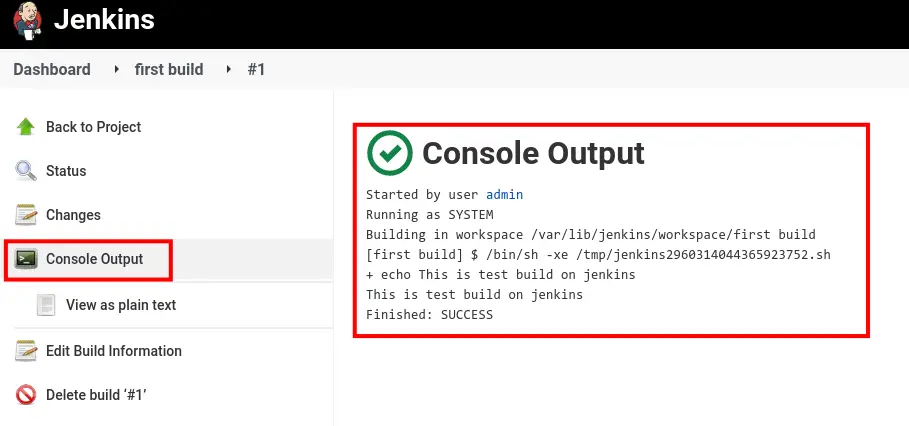Select build #1 in breadcrumb

[256, 70]
